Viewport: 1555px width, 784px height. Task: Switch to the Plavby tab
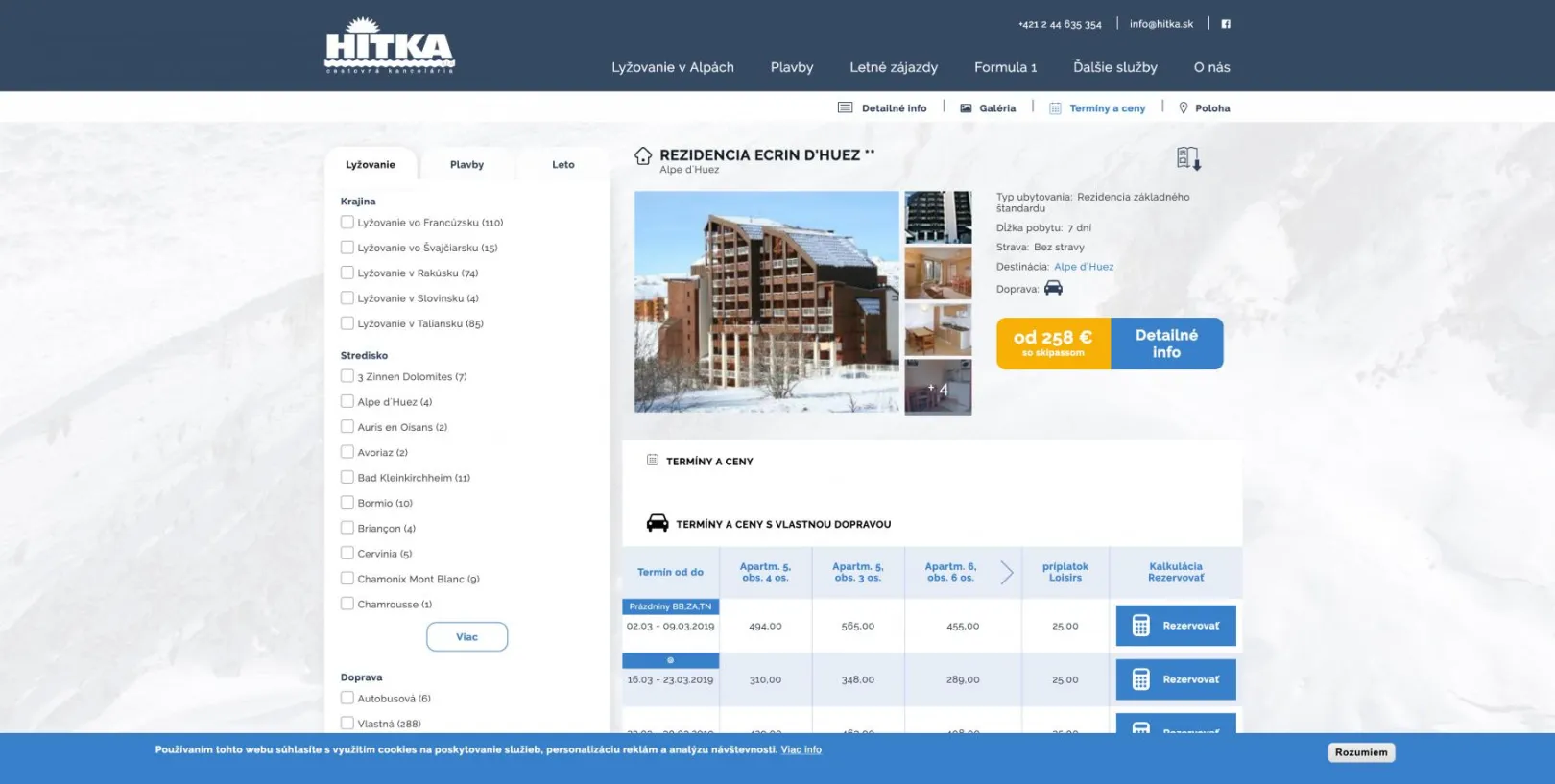click(x=467, y=164)
